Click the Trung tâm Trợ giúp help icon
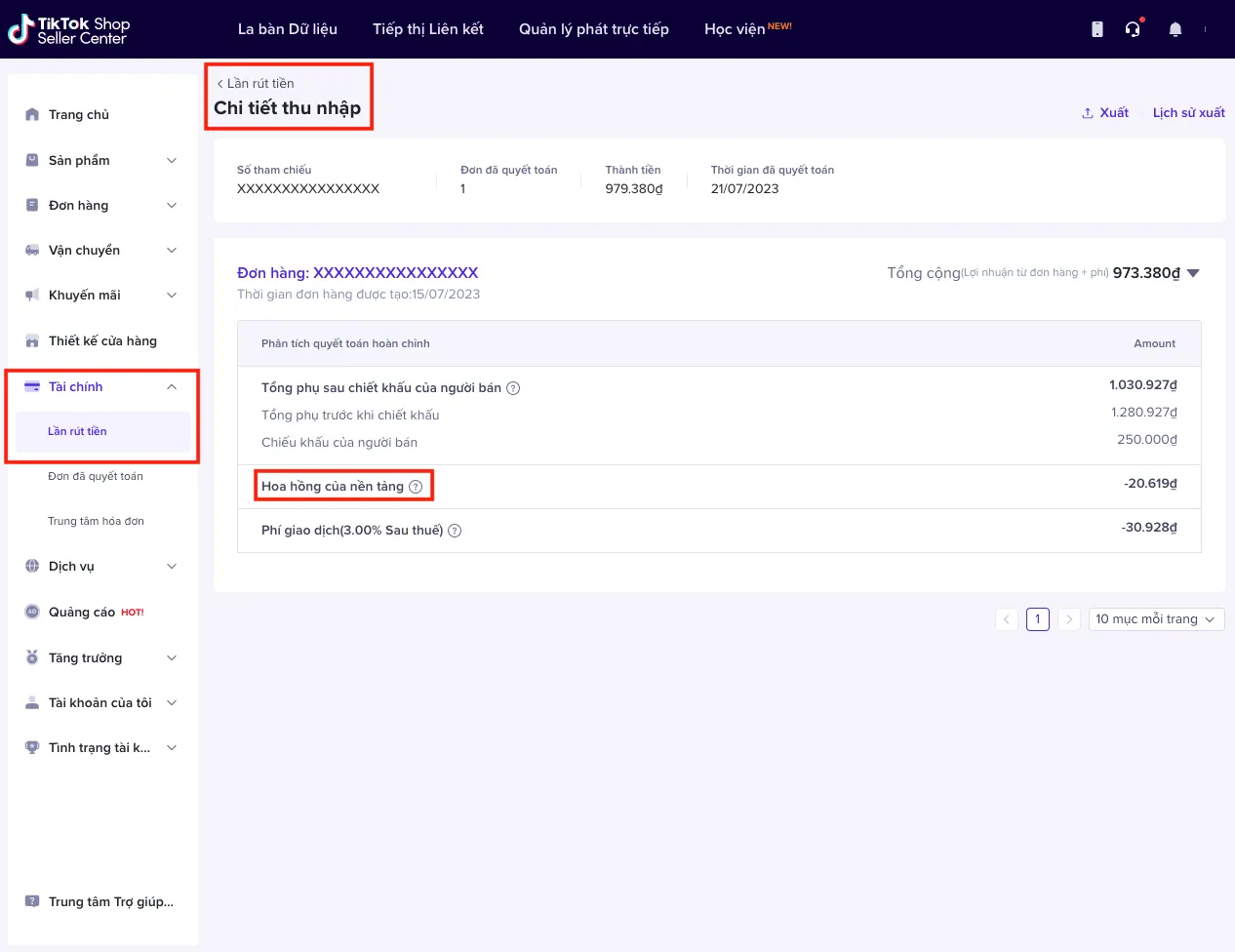The image size is (1235, 952). tap(32, 901)
